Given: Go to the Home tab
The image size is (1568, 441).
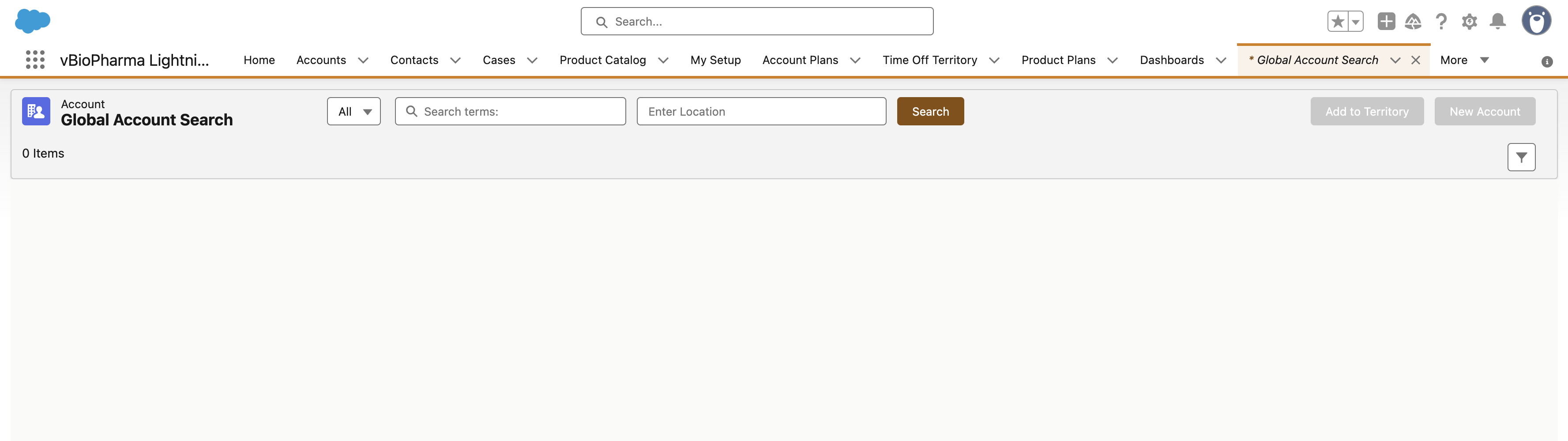Looking at the screenshot, I should click(x=259, y=60).
